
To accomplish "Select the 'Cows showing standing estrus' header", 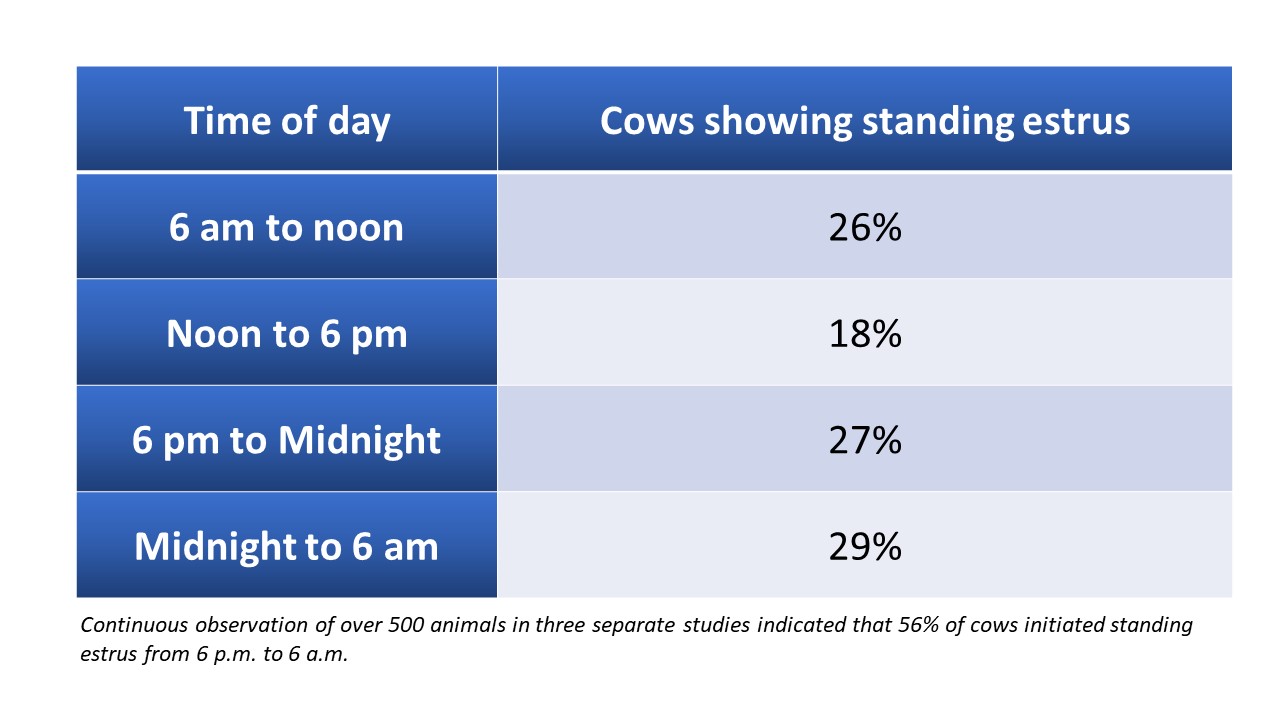I will tap(865, 119).
